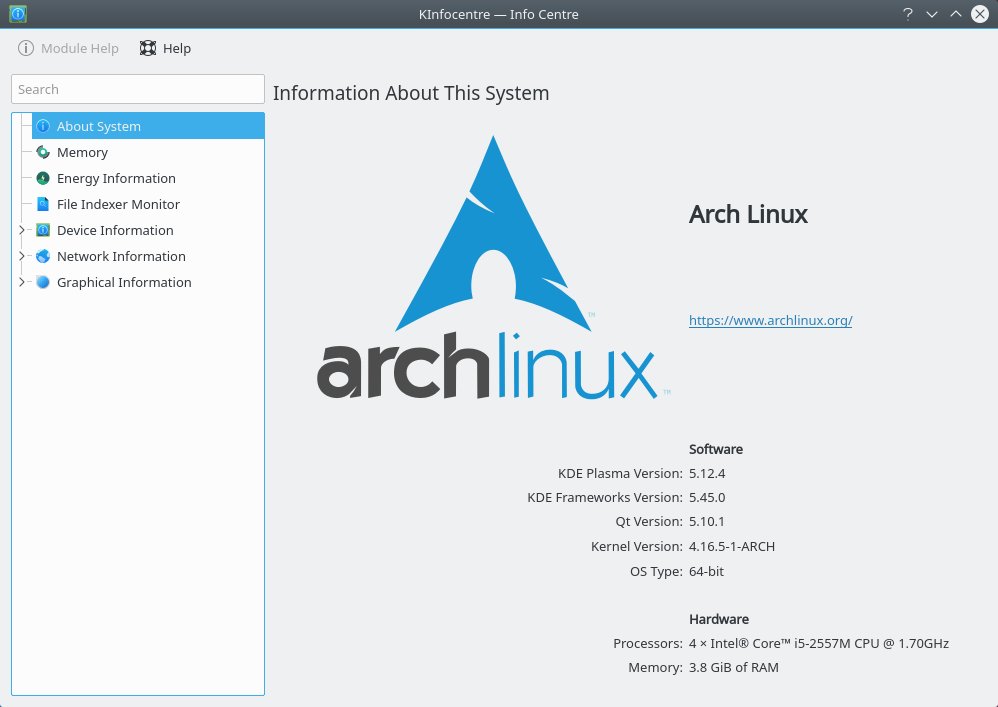Click the Device Information icon

pos(43,230)
